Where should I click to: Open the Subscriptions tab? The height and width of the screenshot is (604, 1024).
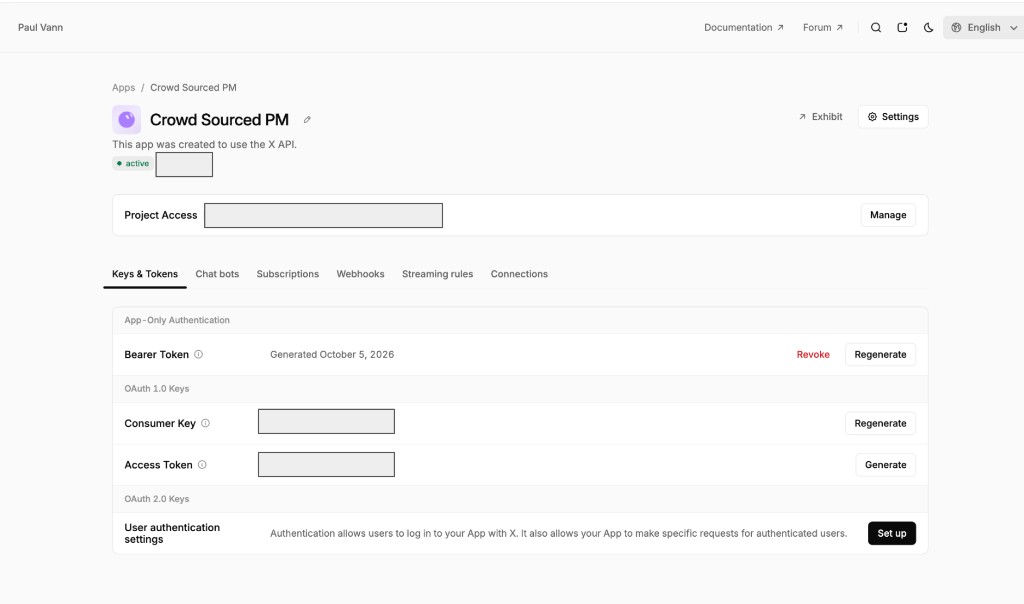coord(287,274)
